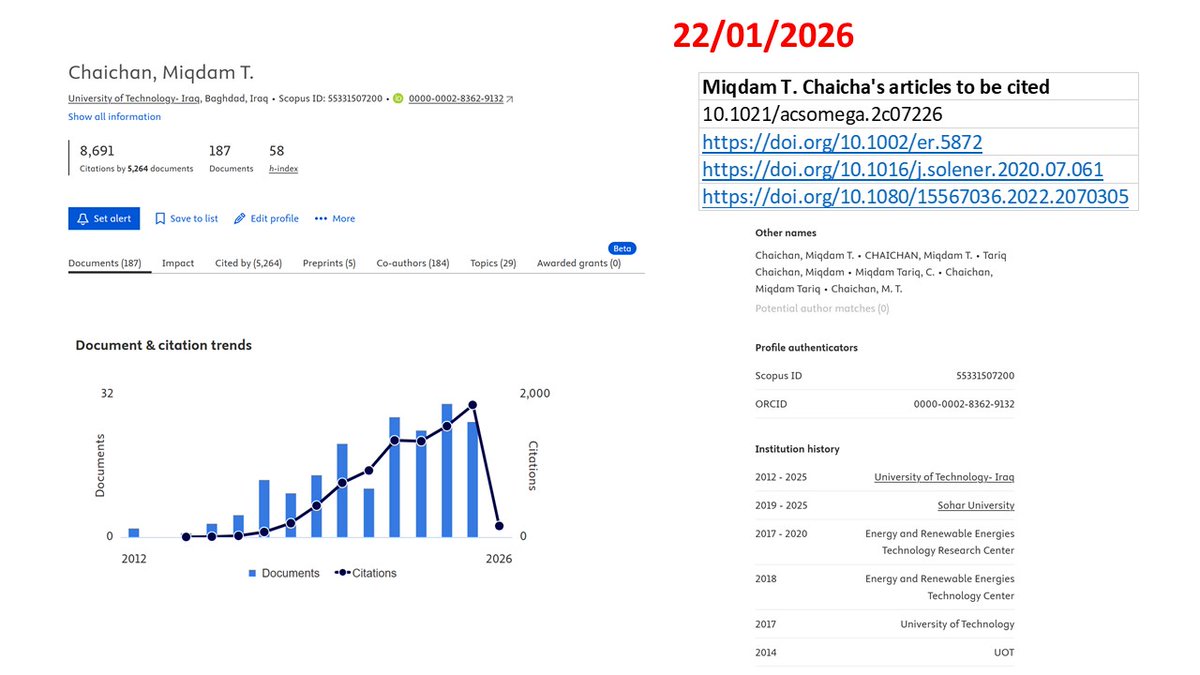Screen dimensions: 1200x675
Task: Open the Preprints (5) tab
Action: pos(329,264)
